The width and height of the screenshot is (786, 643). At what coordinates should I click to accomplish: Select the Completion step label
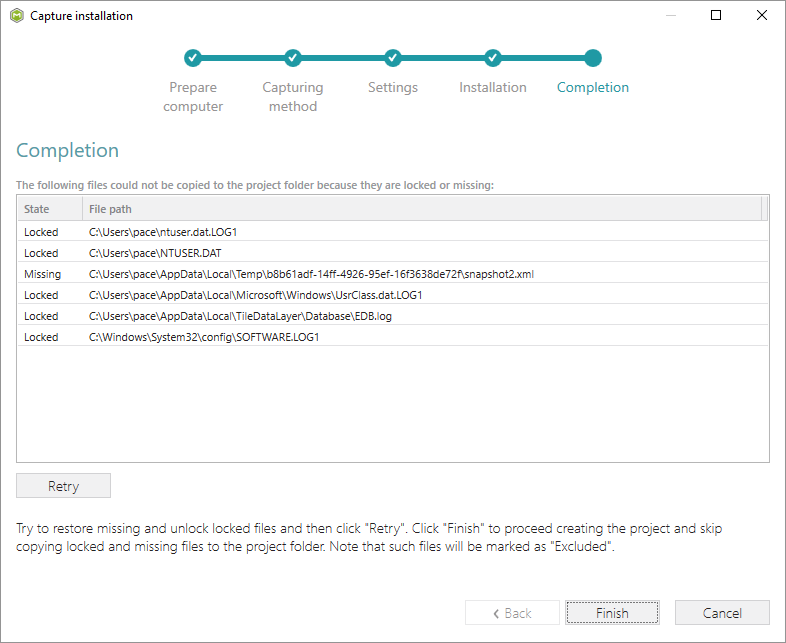[593, 87]
